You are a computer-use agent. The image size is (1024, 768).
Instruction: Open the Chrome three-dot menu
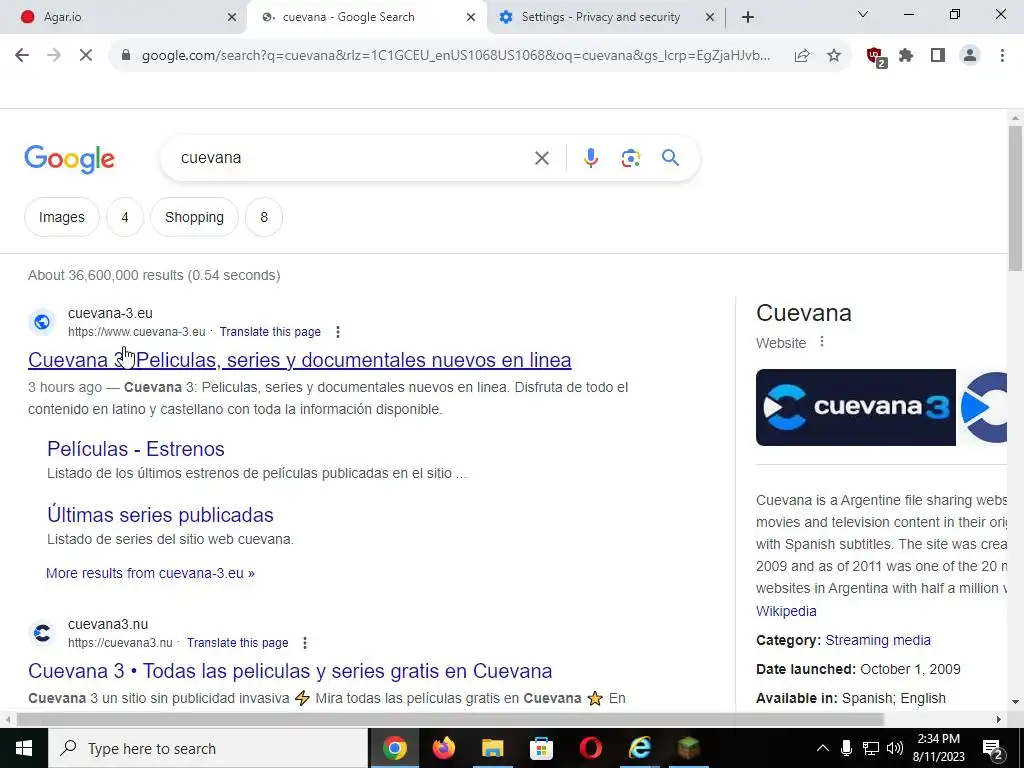coord(1002,56)
